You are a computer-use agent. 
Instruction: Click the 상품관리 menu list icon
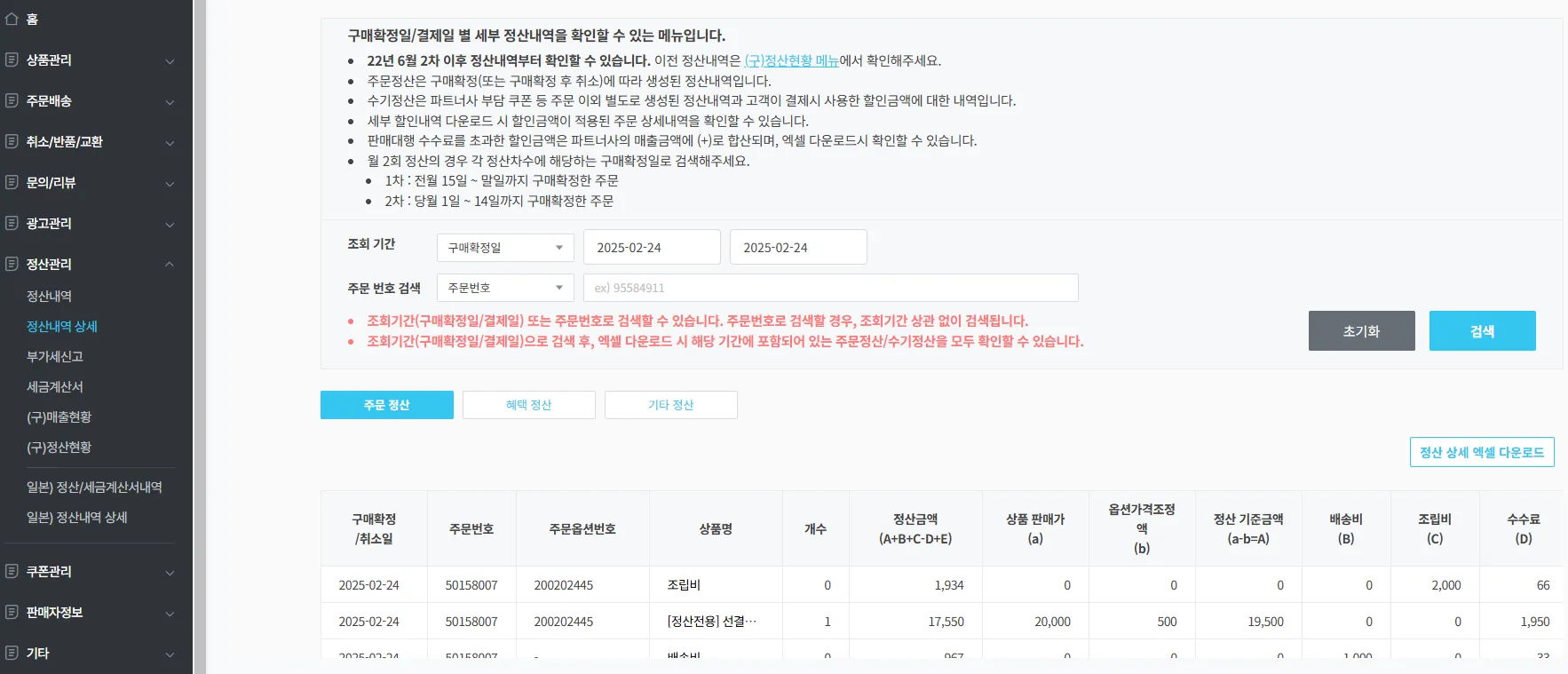pos(12,59)
